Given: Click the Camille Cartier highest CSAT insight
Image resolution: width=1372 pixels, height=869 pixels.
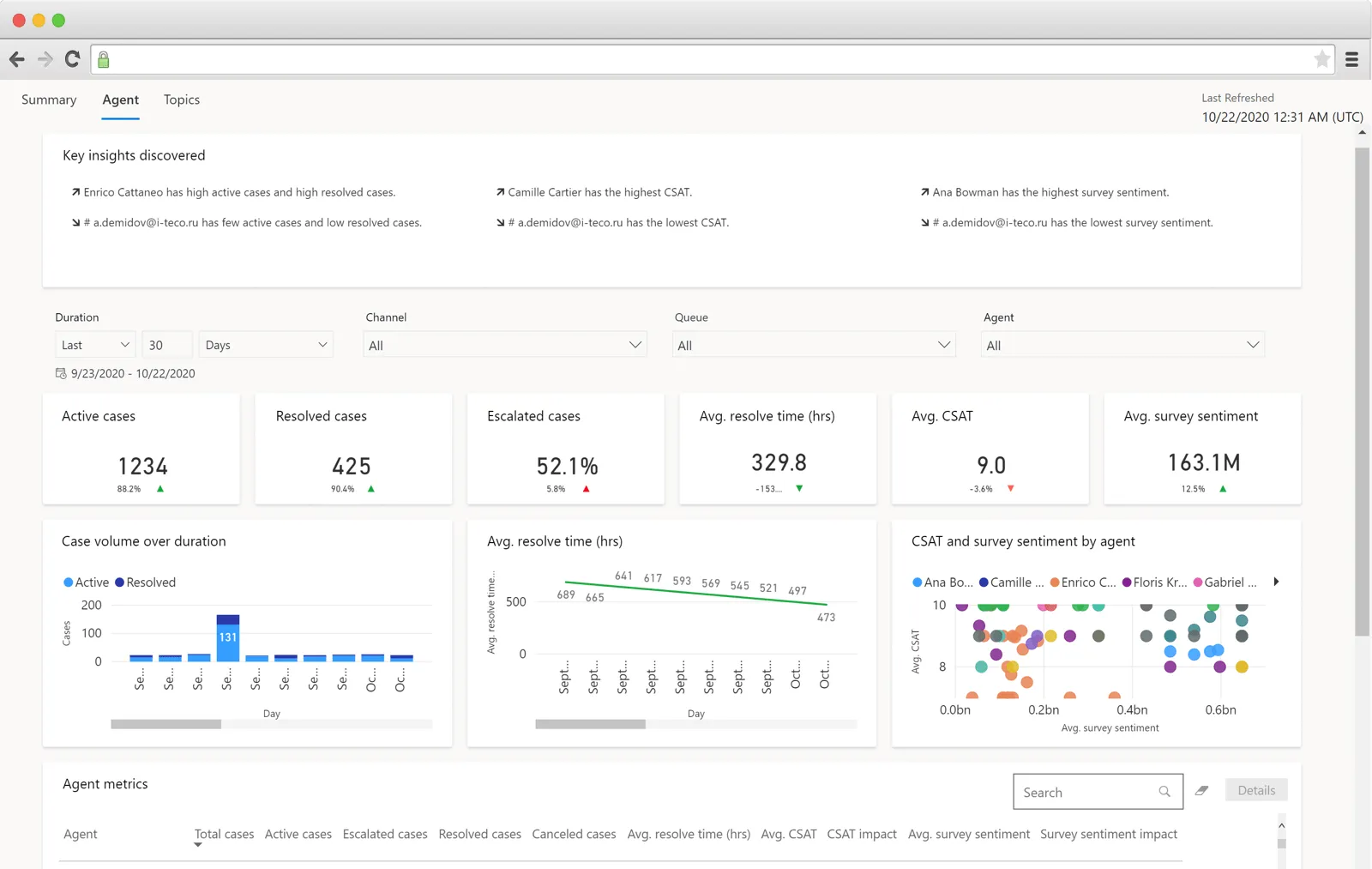Looking at the screenshot, I should click(600, 192).
